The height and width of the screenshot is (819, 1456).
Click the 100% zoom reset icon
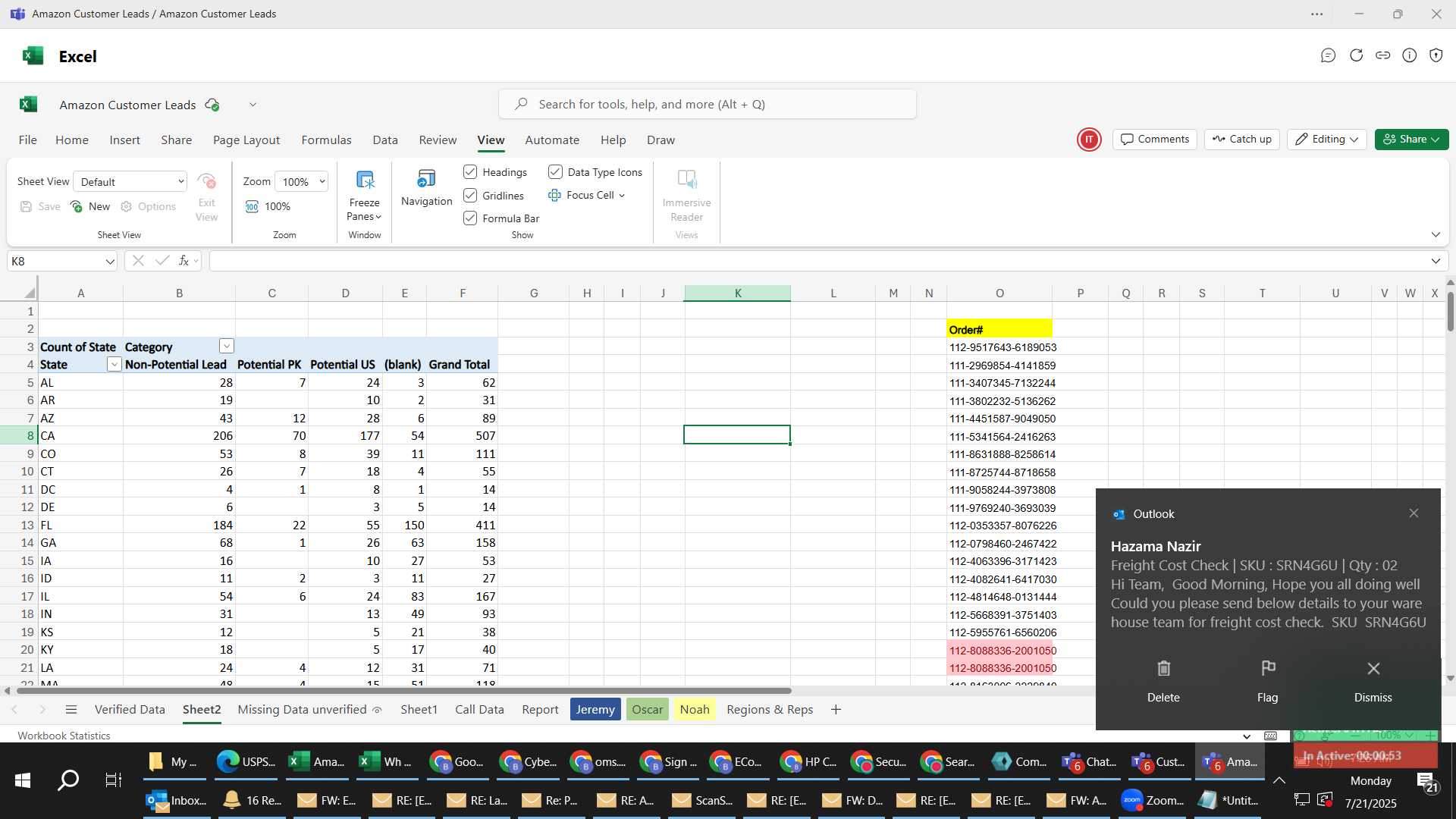point(252,207)
